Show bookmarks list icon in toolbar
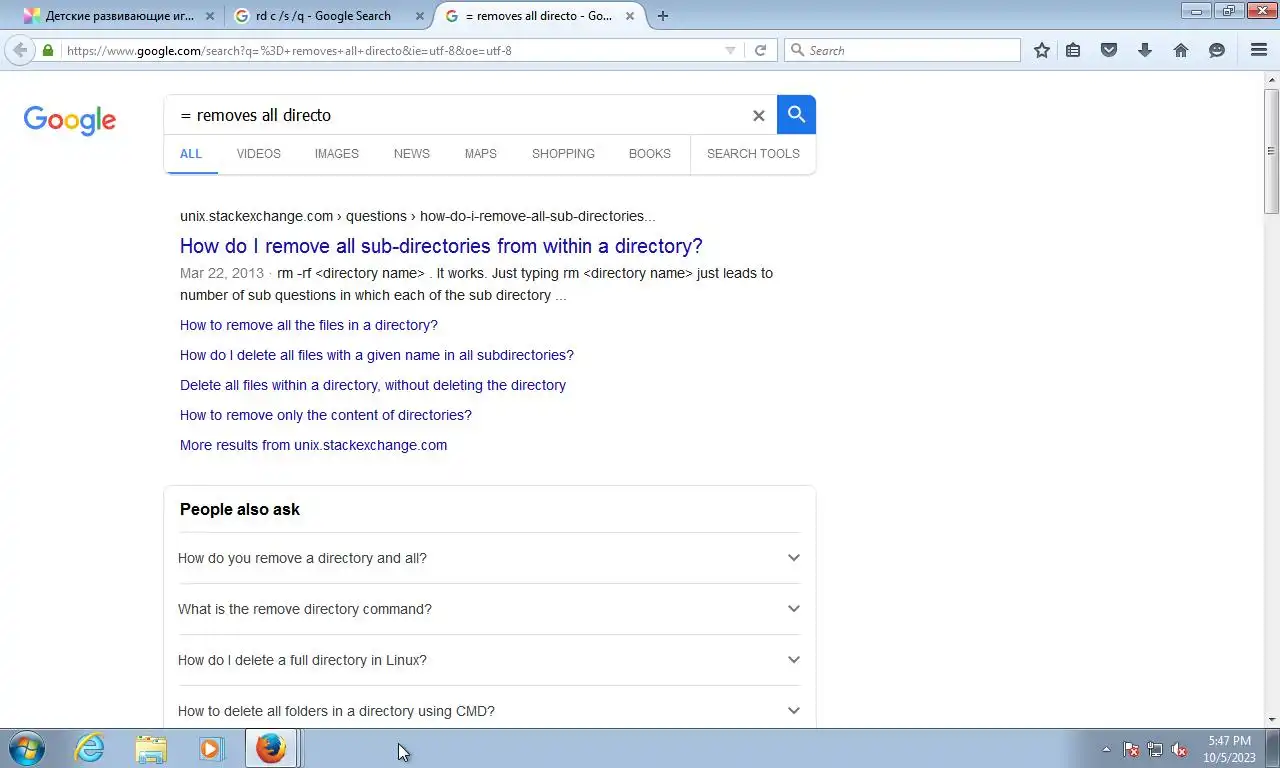1280x768 pixels. click(1073, 50)
